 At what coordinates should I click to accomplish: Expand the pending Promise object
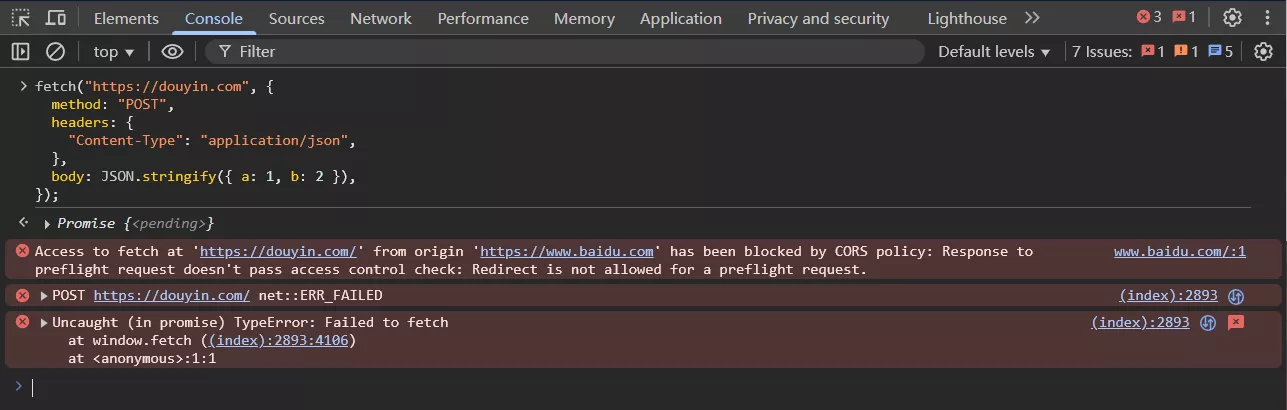(x=47, y=223)
